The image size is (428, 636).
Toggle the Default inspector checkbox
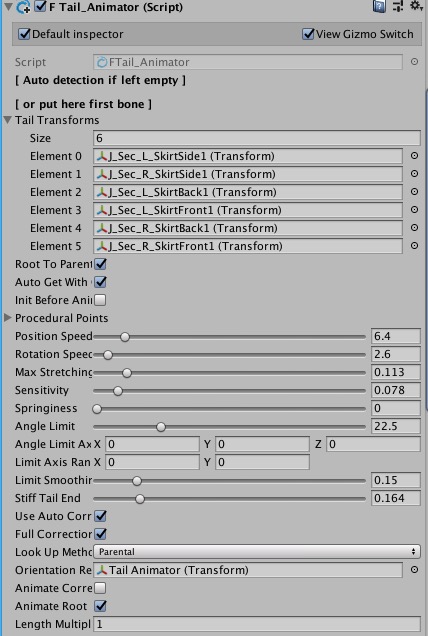click(x=24, y=34)
